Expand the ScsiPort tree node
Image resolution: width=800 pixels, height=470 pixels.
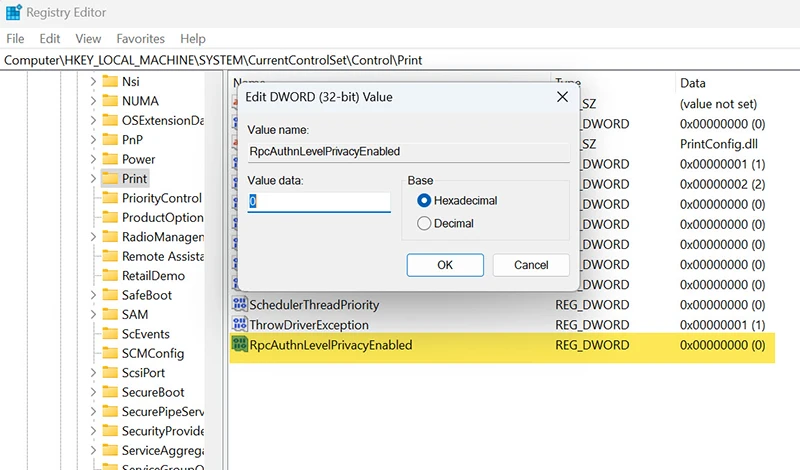[93, 373]
